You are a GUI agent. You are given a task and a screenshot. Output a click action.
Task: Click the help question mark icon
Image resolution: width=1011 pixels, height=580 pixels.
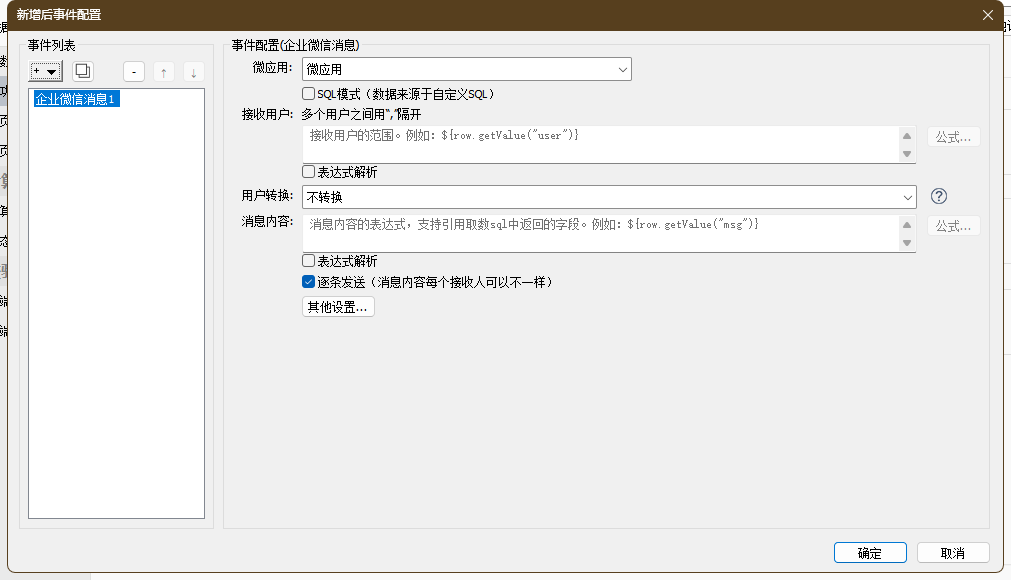[x=938, y=196]
